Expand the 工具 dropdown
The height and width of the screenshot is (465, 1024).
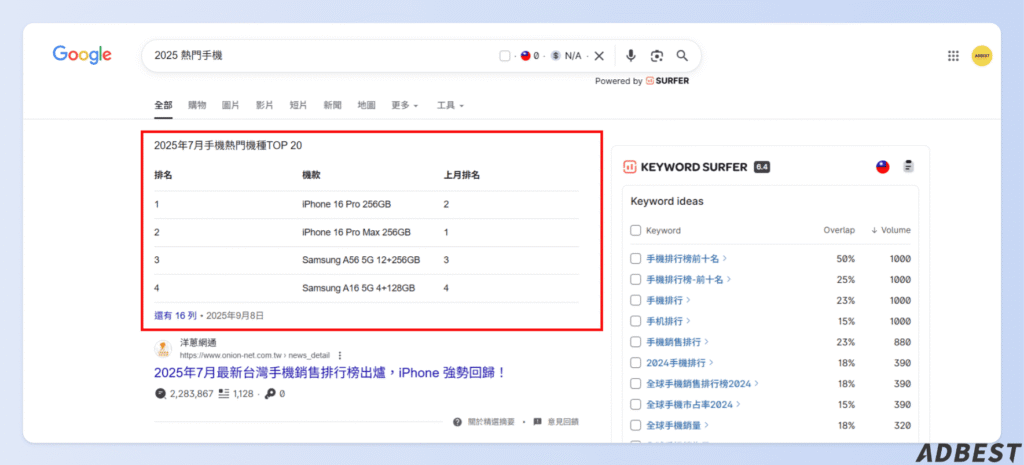pos(451,105)
